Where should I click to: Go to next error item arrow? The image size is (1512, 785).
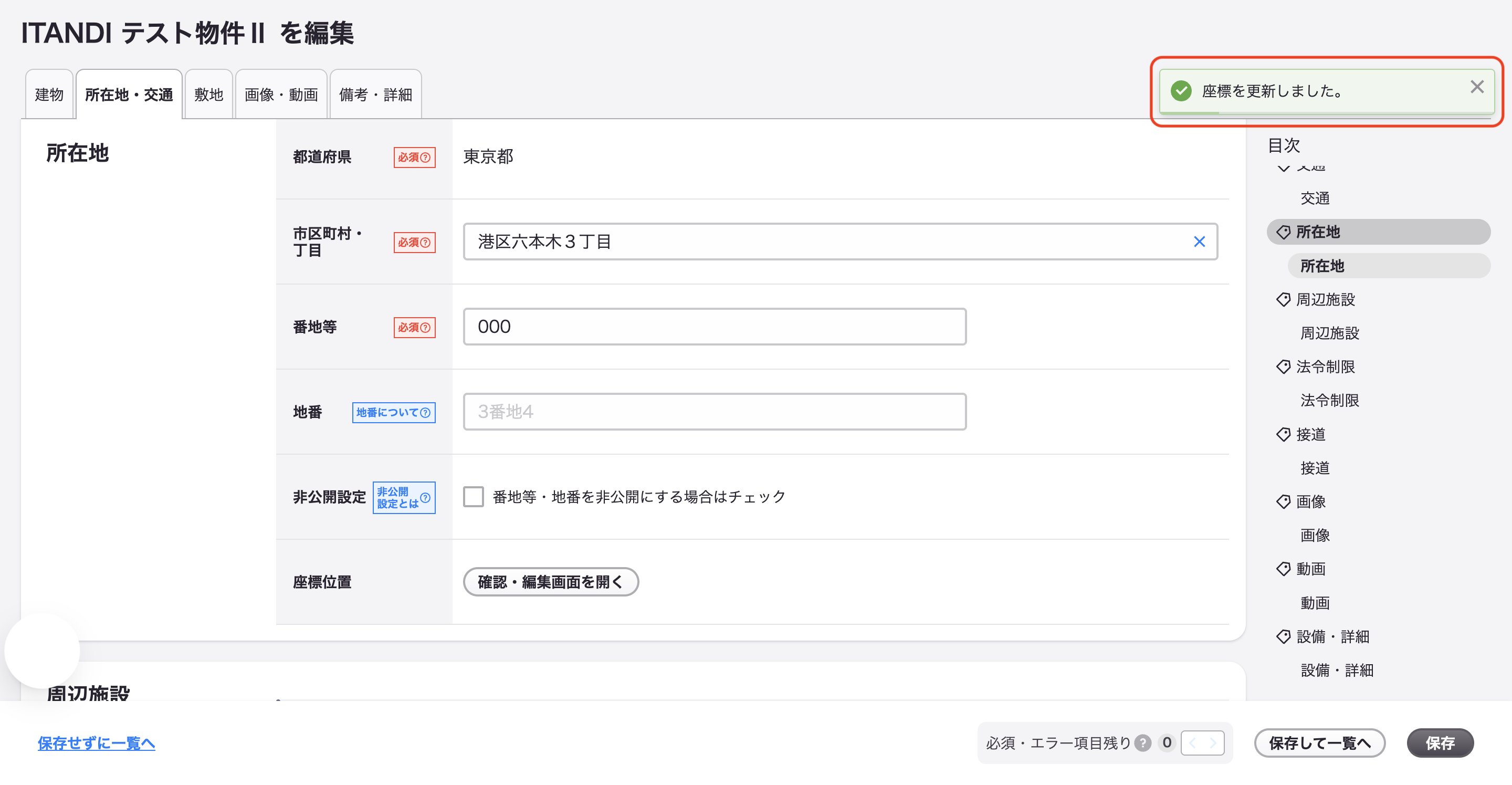[x=1213, y=742]
